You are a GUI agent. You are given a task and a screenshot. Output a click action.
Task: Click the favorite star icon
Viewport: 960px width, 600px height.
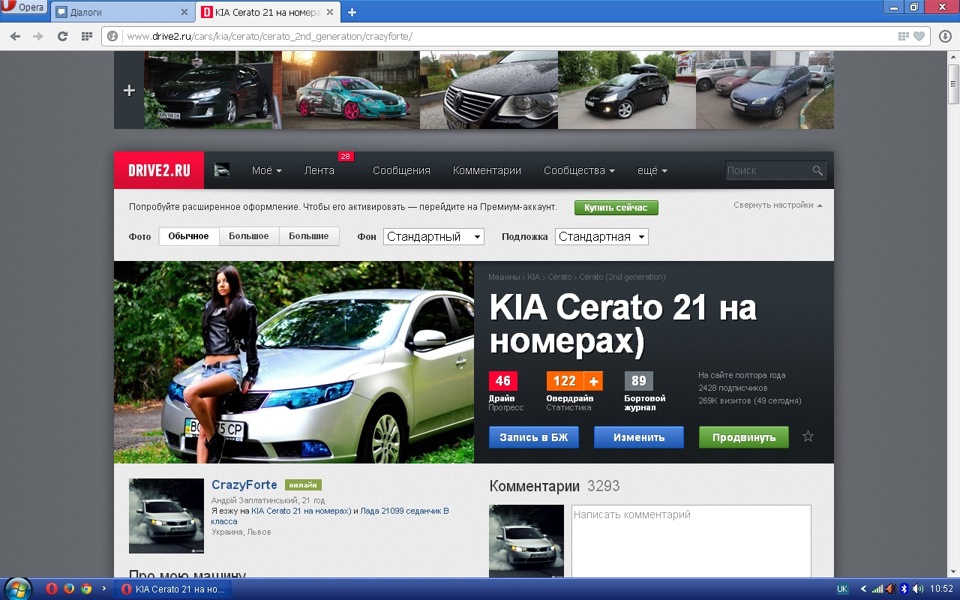(x=808, y=436)
